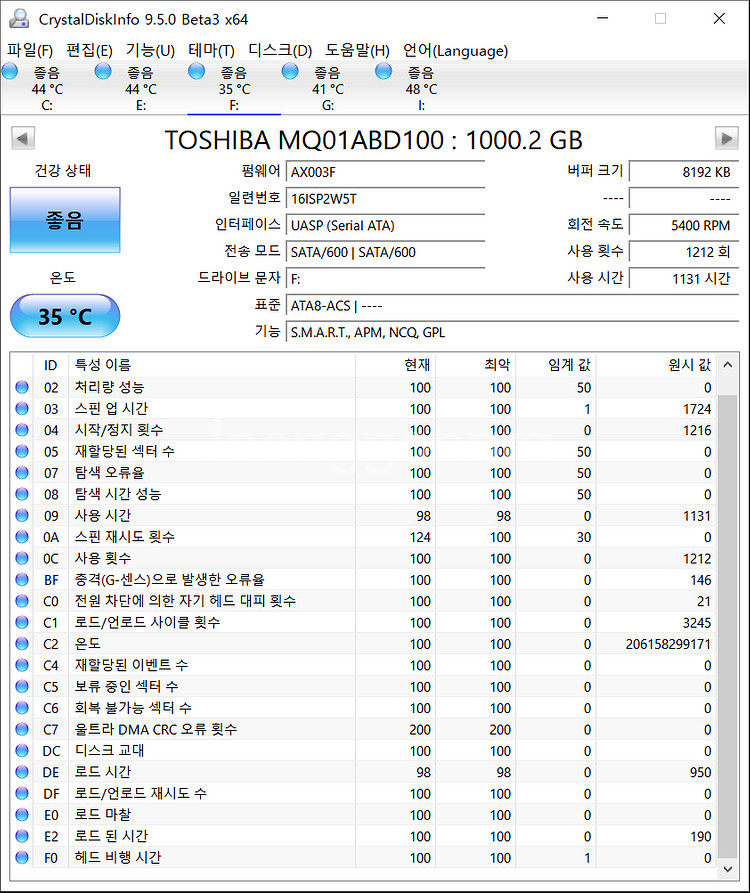Click the attribute list vertical scrollbar thumb
750x893 pixels.
click(727, 626)
